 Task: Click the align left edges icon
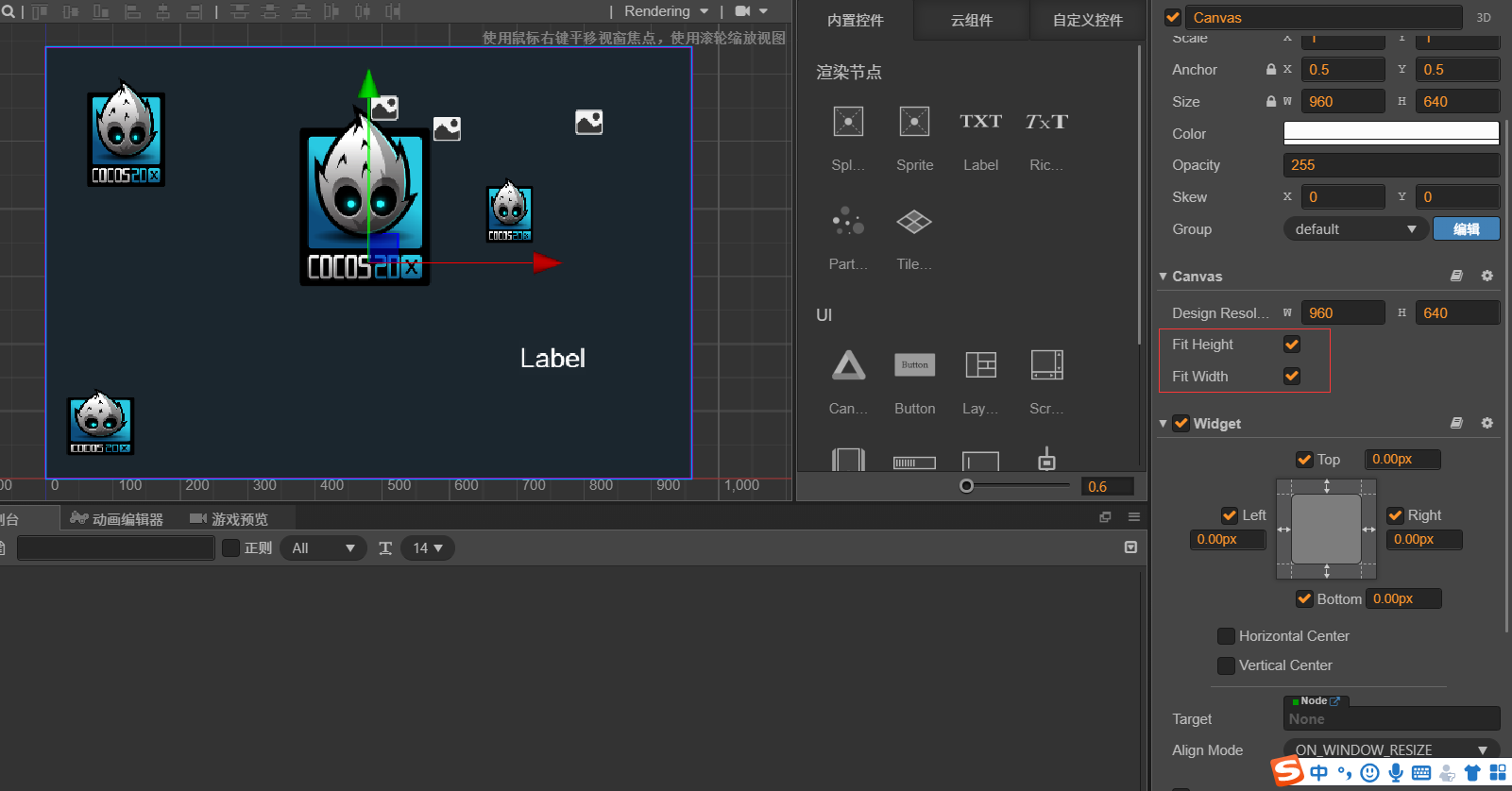coord(133,11)
